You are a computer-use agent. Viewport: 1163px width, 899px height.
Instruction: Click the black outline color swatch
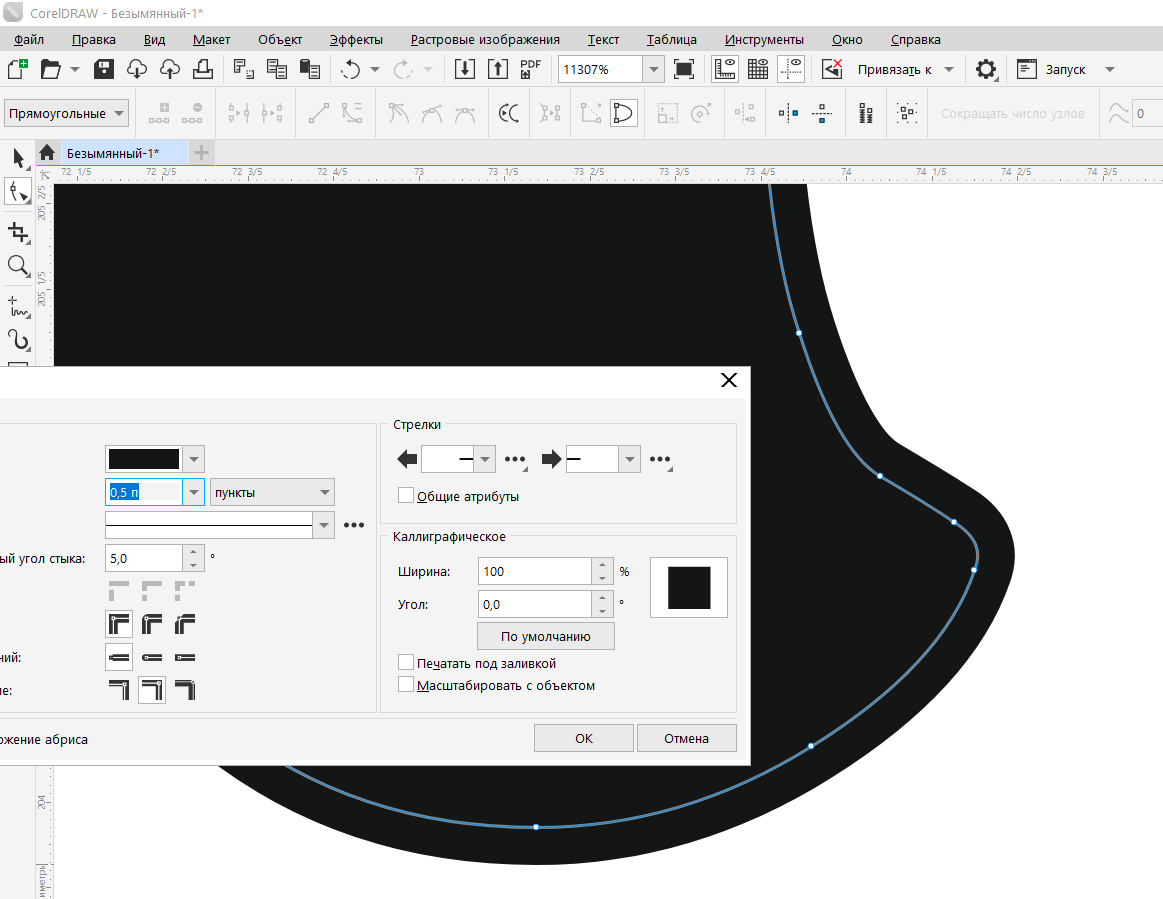(144, 459)
